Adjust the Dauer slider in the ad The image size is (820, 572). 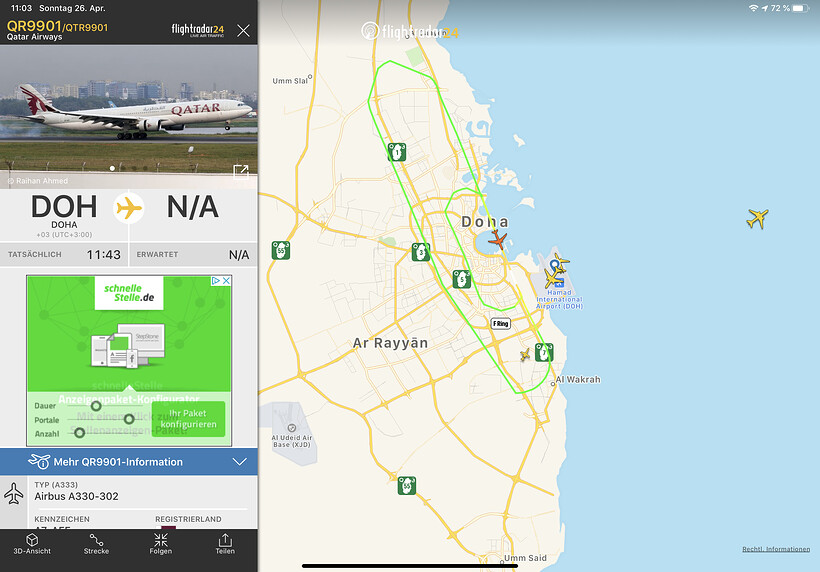[96, 406]
